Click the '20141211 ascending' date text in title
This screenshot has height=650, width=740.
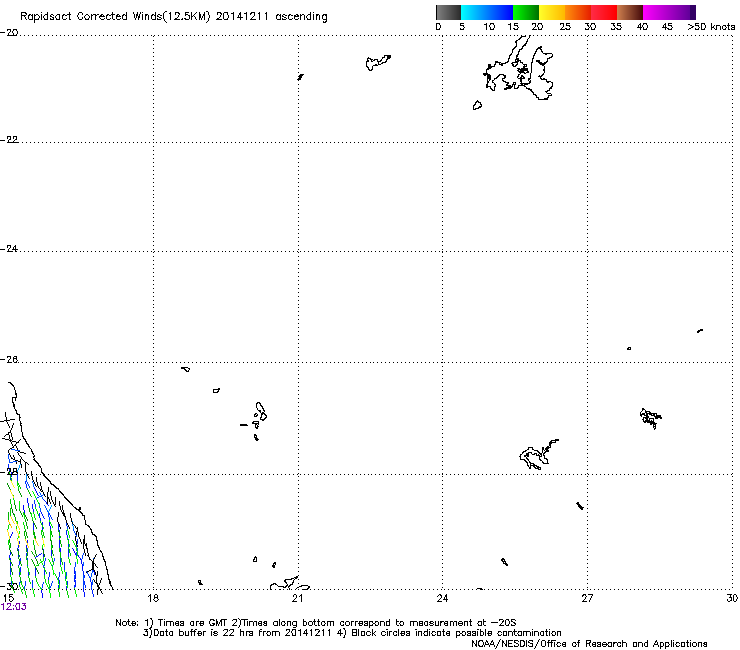[x=271, y=17]
